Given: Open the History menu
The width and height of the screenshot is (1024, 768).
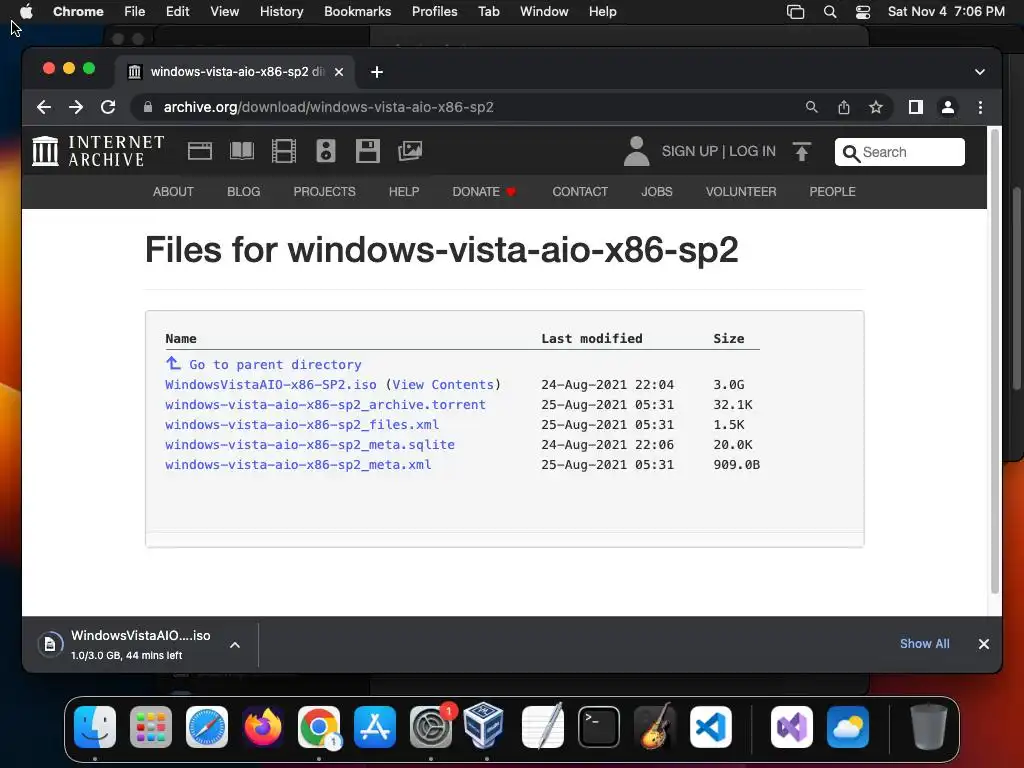Looking at the screenshot, I should coord(281,12).
